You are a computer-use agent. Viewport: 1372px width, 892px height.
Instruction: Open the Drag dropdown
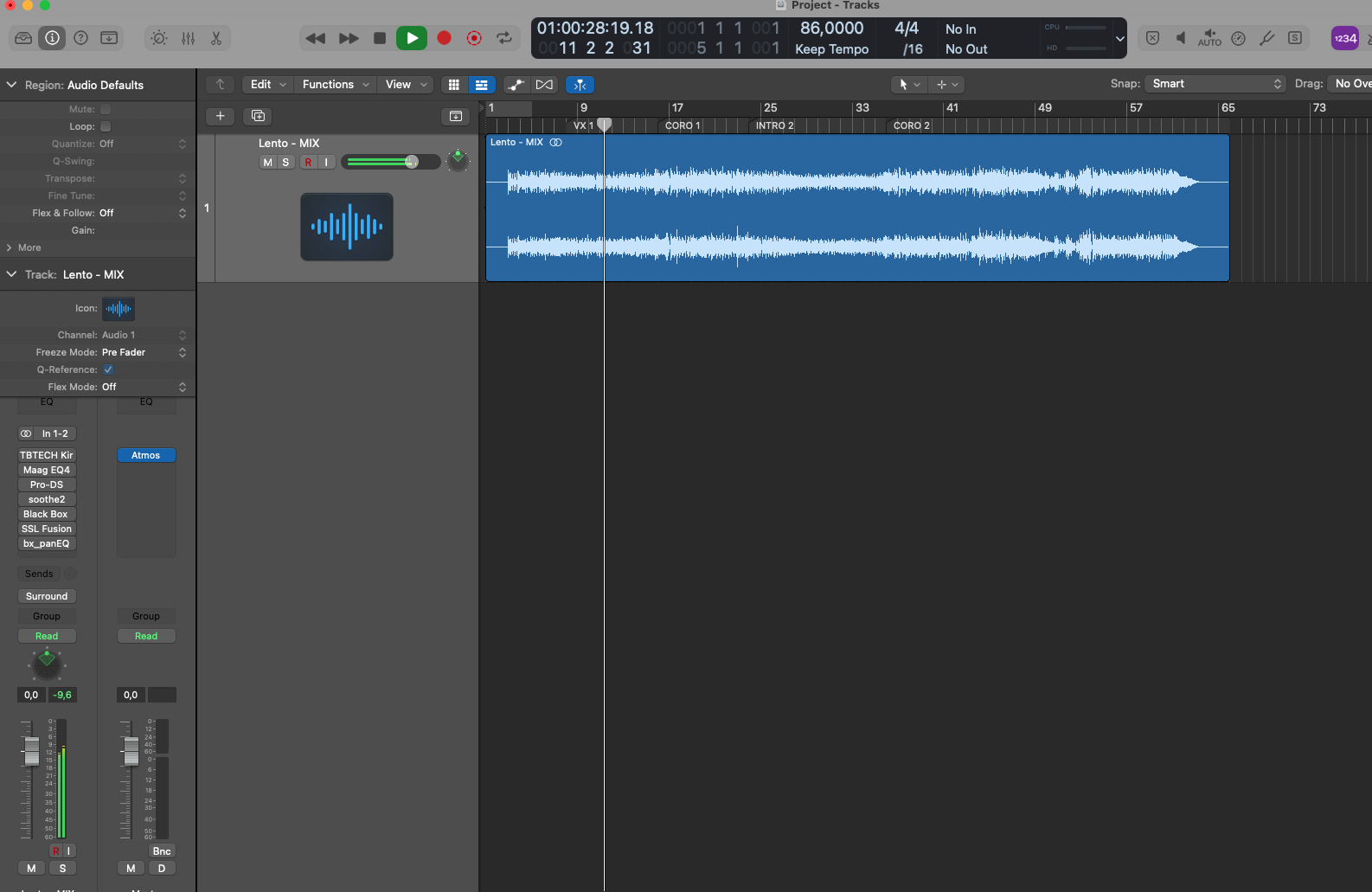tap(1350, 84)
